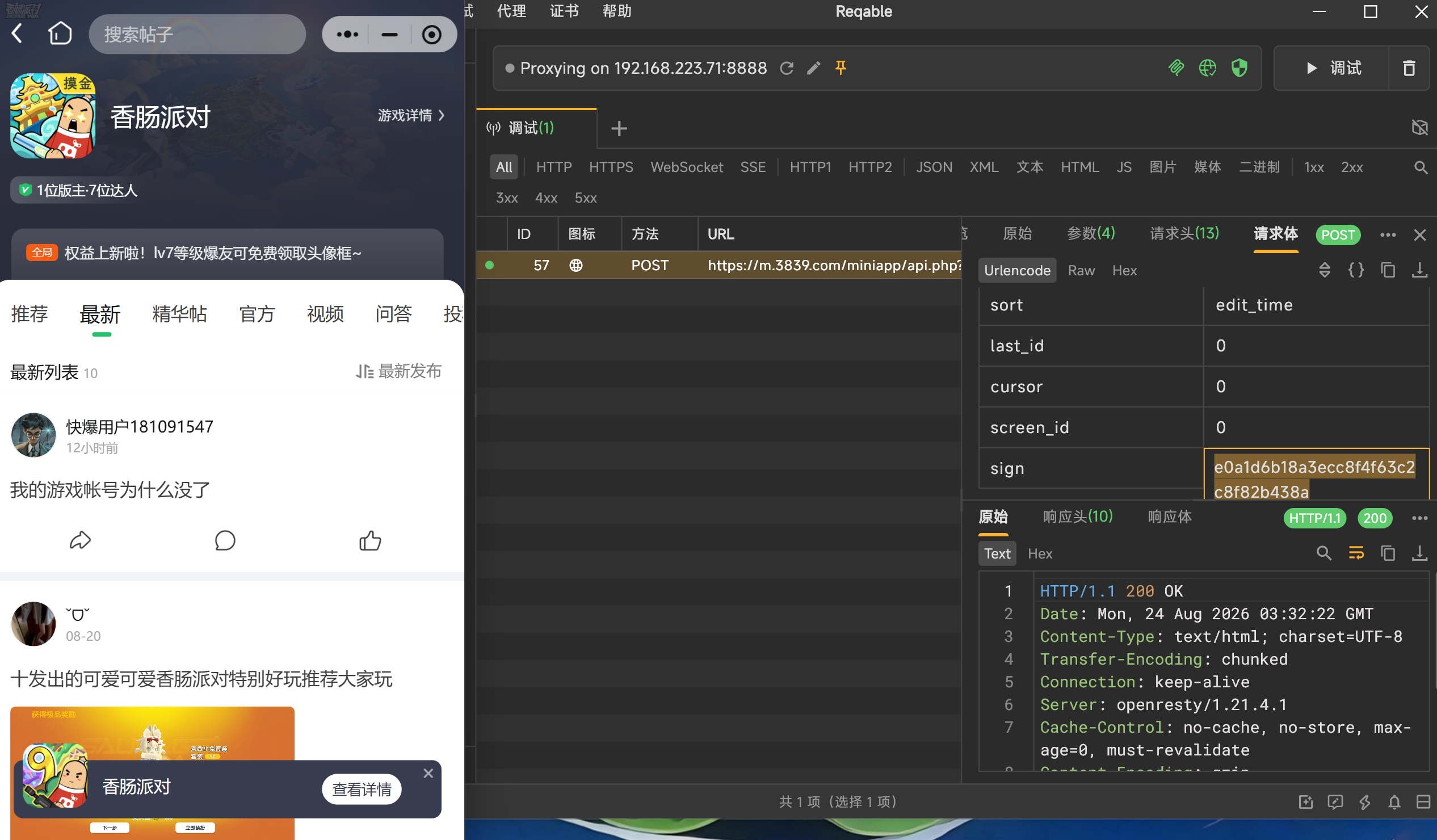
Task: Click the search posts field 搜索帖子
Action: click(197, 34)
